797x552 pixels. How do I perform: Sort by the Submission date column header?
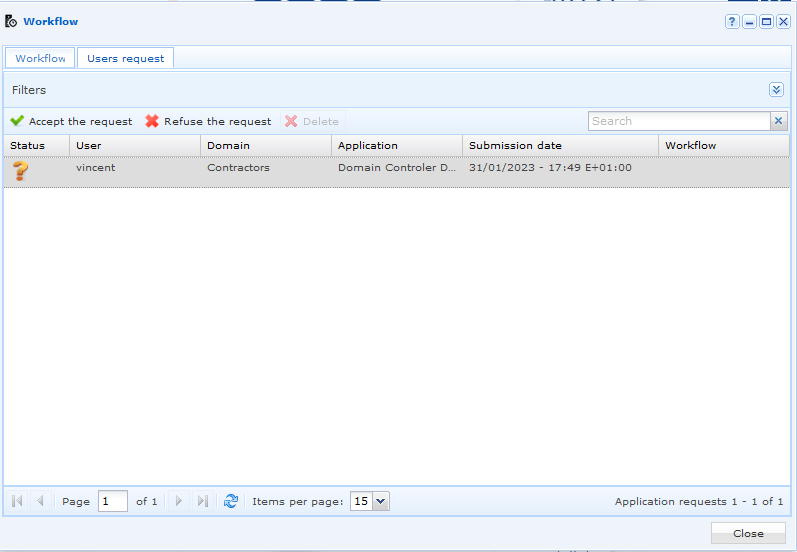coord(560,145)
